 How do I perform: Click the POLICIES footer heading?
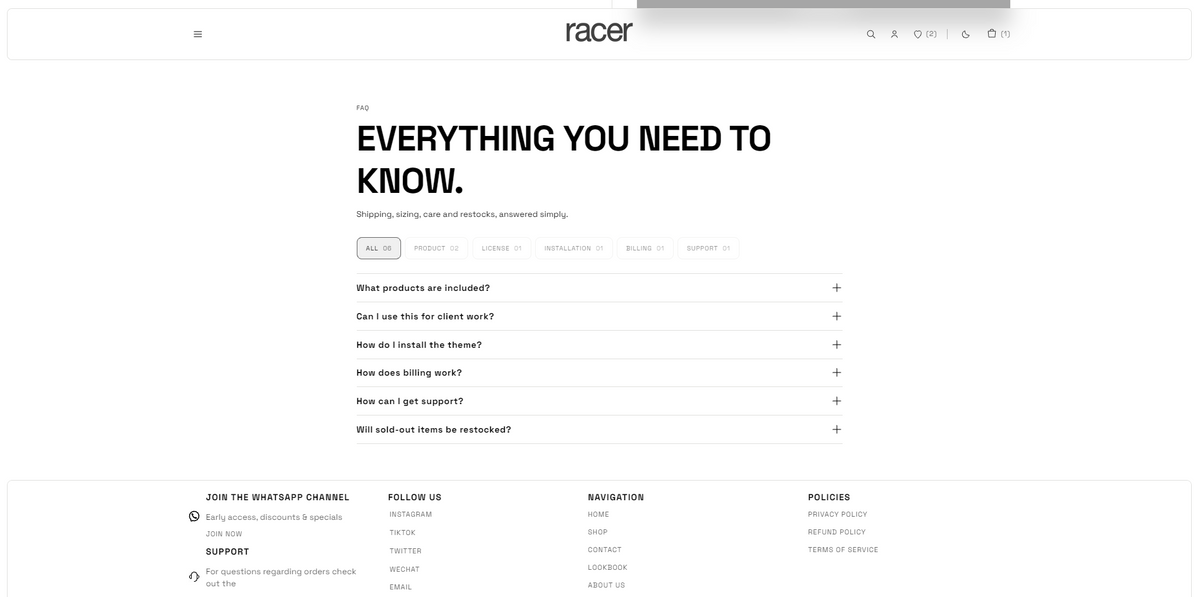[829, 497]
